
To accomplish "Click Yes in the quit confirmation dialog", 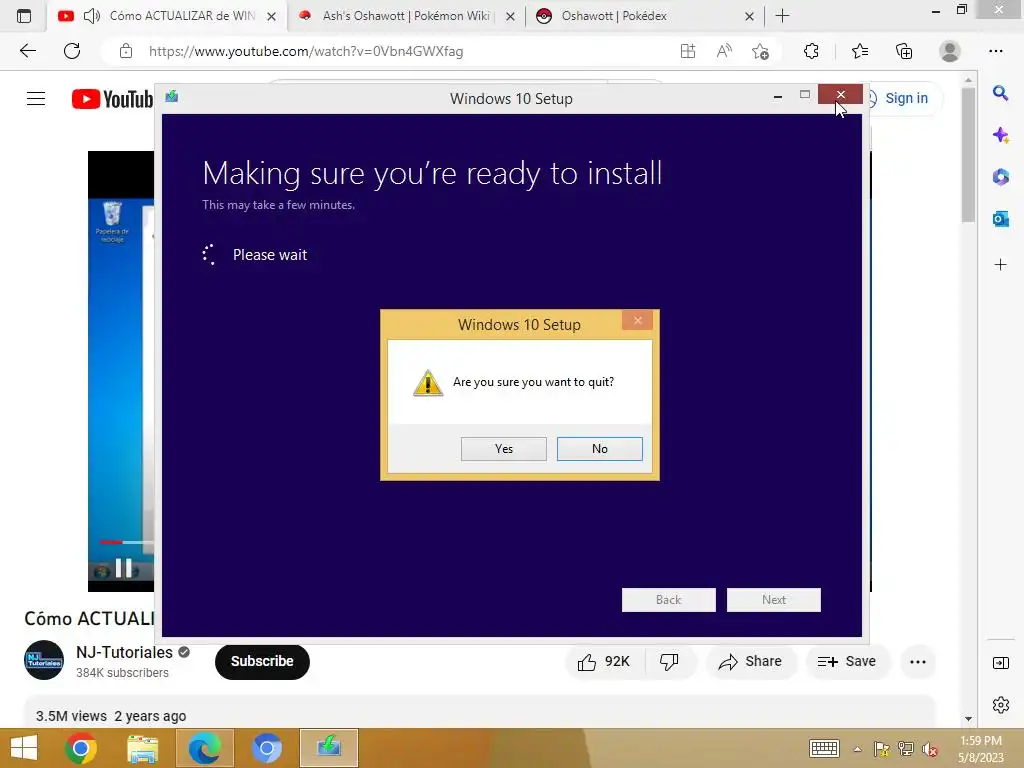I will [x=504, y=449].
